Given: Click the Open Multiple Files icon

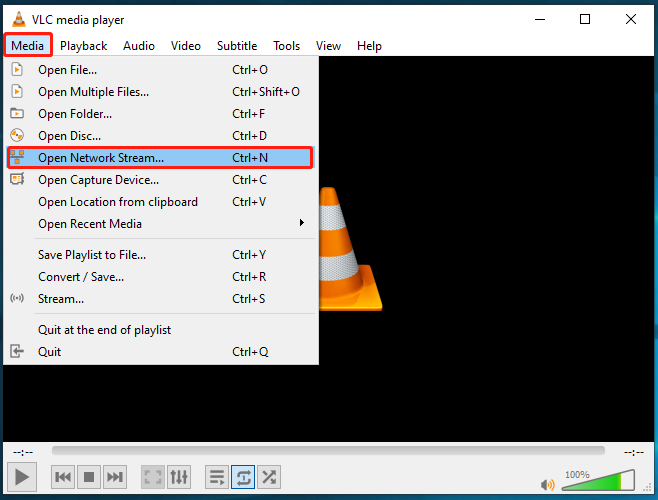Looking at the screenshot, I should coord(17,91).
